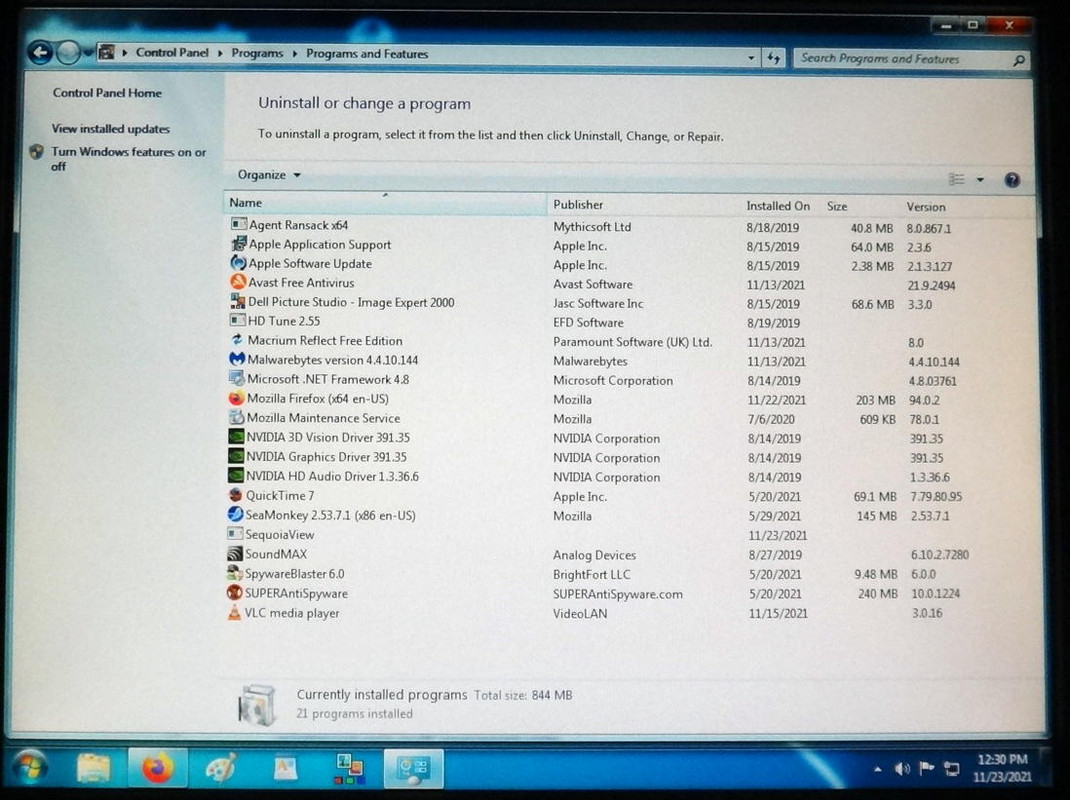Click the search magnifier icon
Screen dimensions: 1070x800
[x=1019, y=60]
